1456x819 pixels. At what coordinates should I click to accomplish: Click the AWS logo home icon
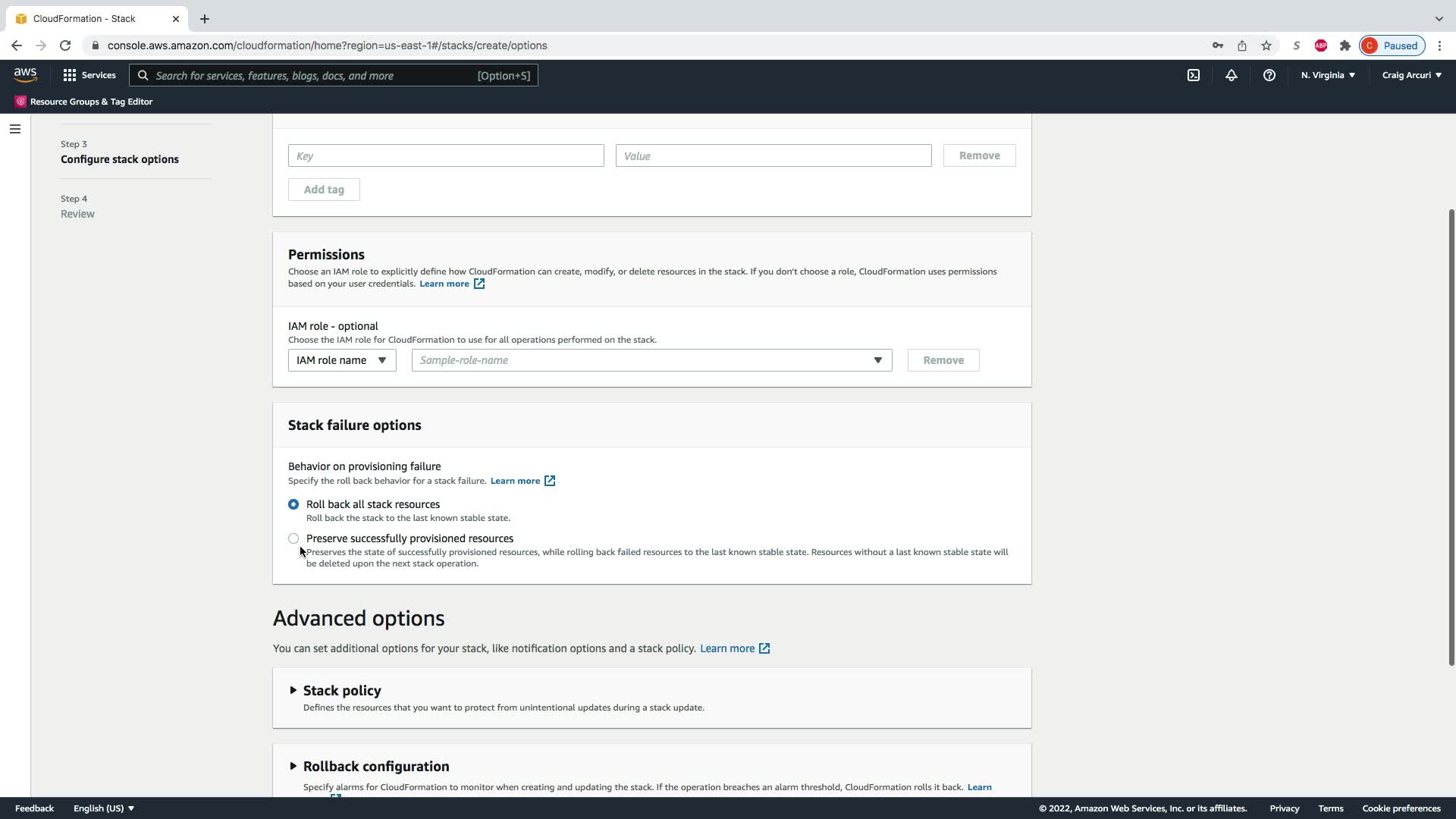tap(25, 74)
